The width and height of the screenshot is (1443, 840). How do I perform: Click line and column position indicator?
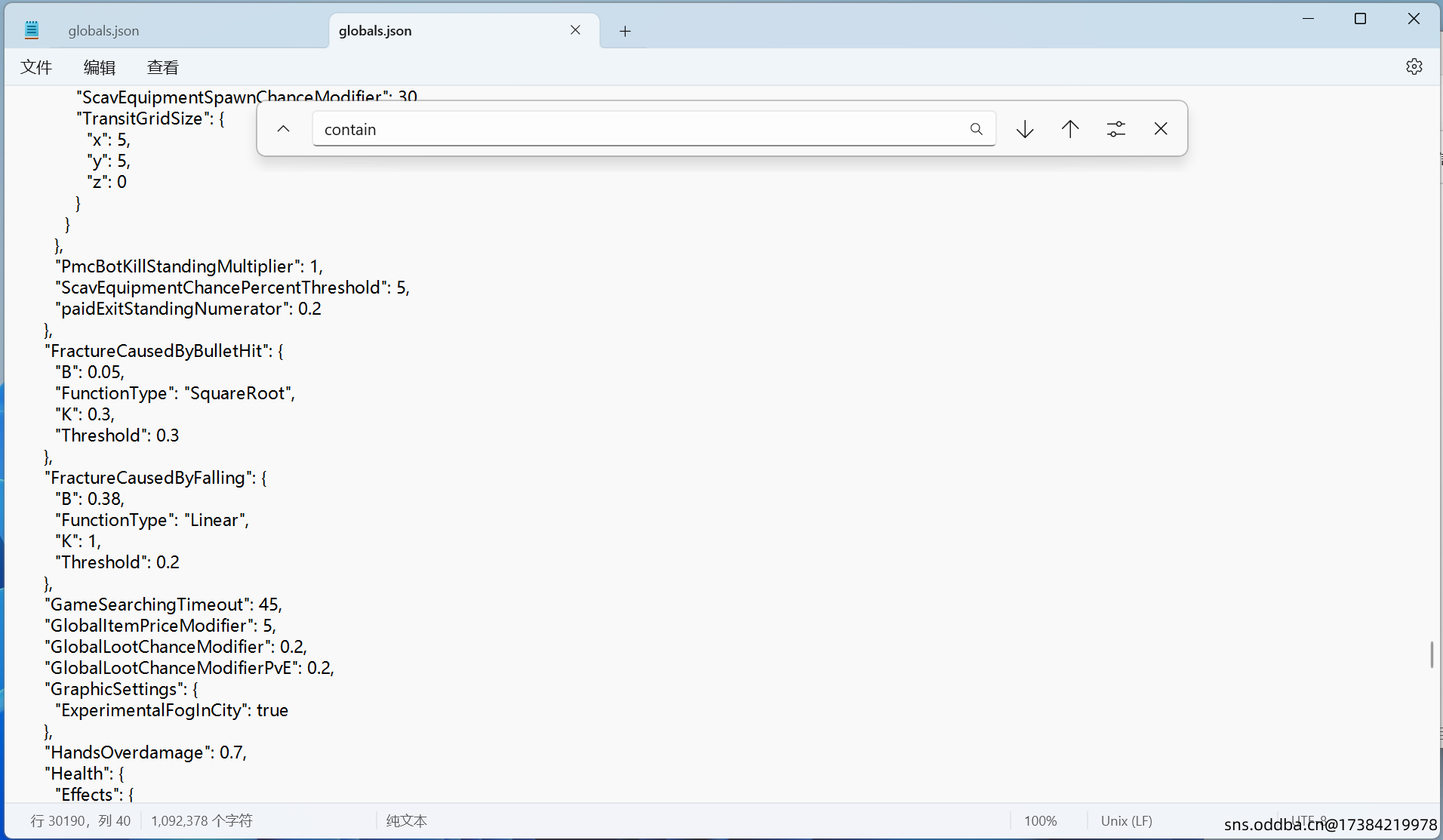(x=81, y=821)
